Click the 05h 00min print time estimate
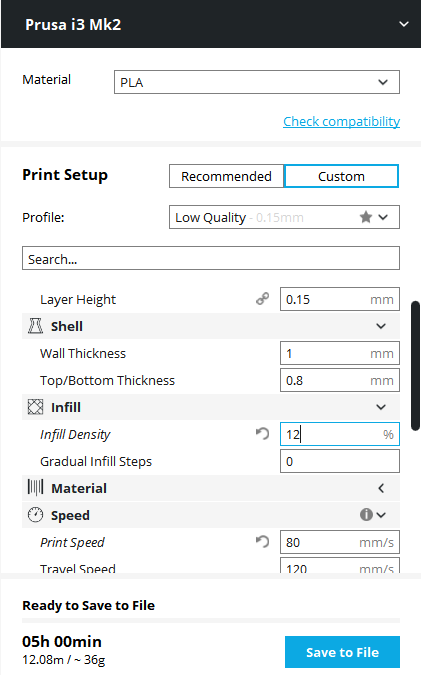 62,641
